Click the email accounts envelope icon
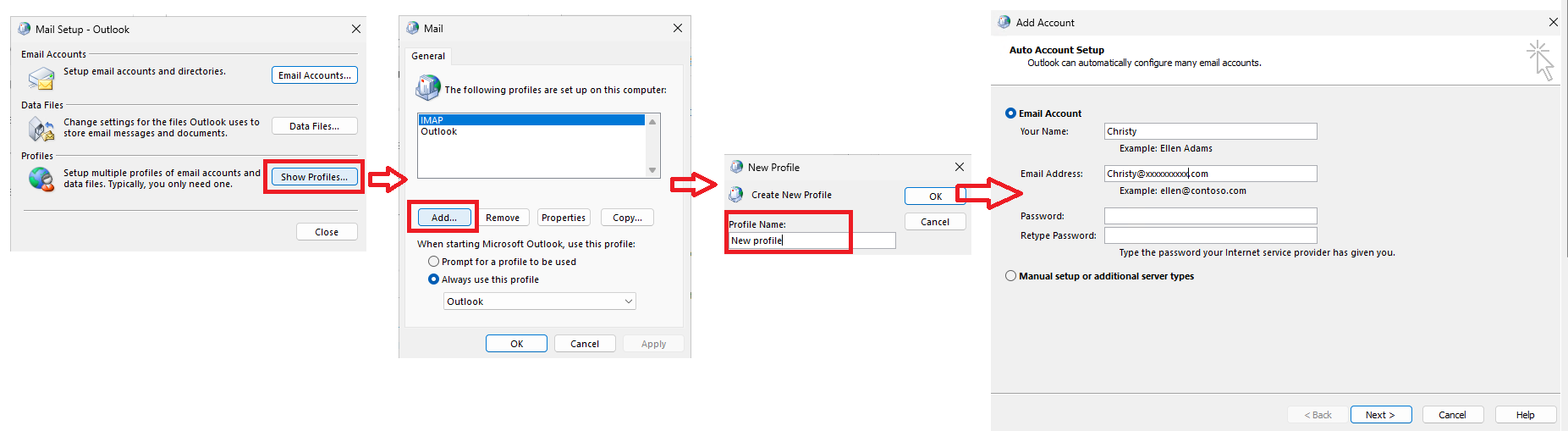The image size is (1568, 431). 41,79
